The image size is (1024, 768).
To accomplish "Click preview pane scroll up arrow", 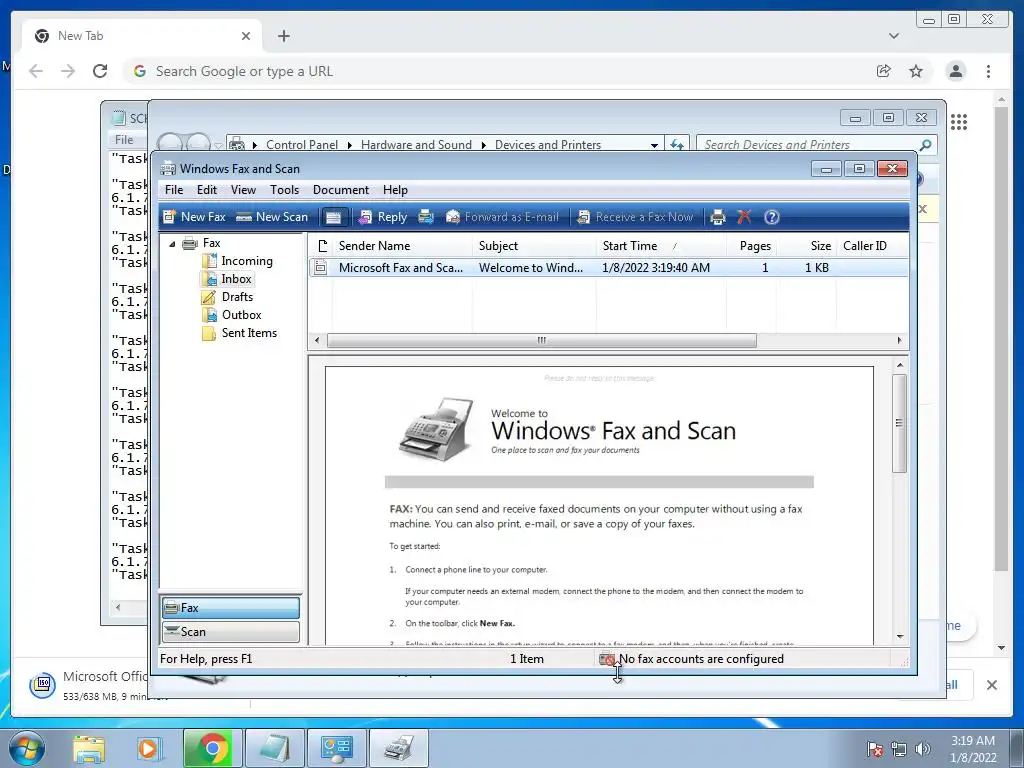I will point(900,365).
